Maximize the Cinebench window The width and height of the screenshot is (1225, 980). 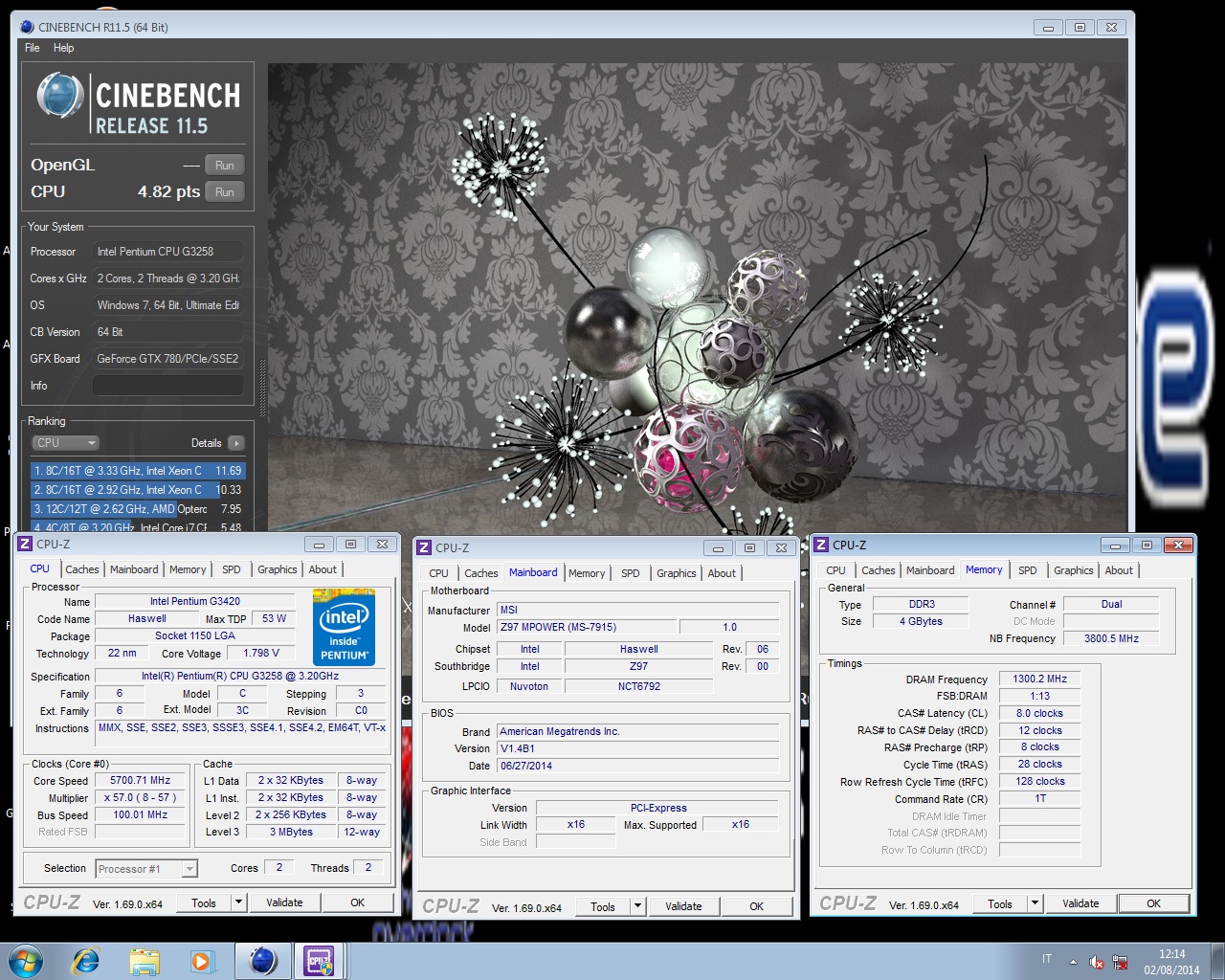point(1080,28)
